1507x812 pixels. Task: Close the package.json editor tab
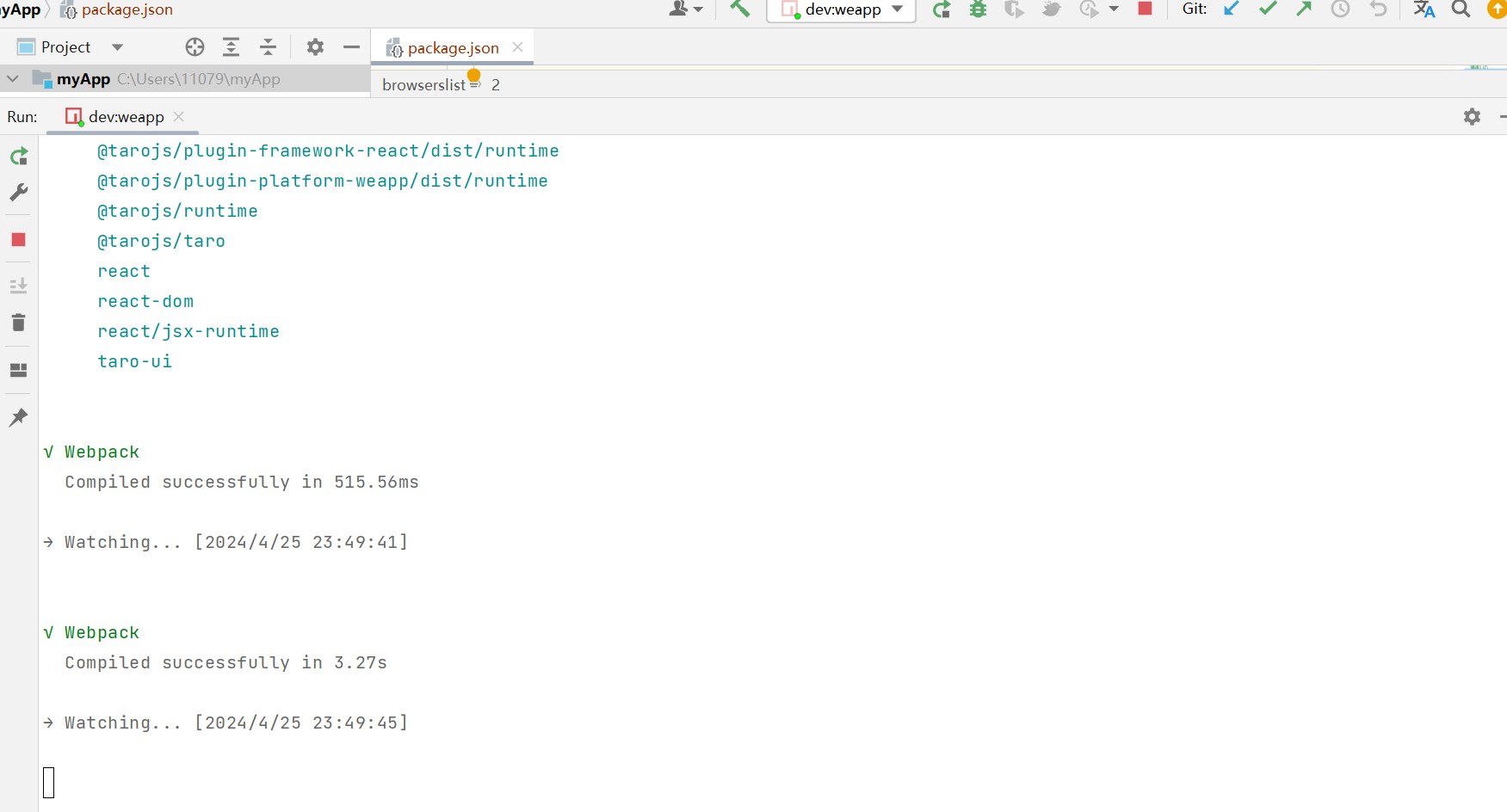518,47
